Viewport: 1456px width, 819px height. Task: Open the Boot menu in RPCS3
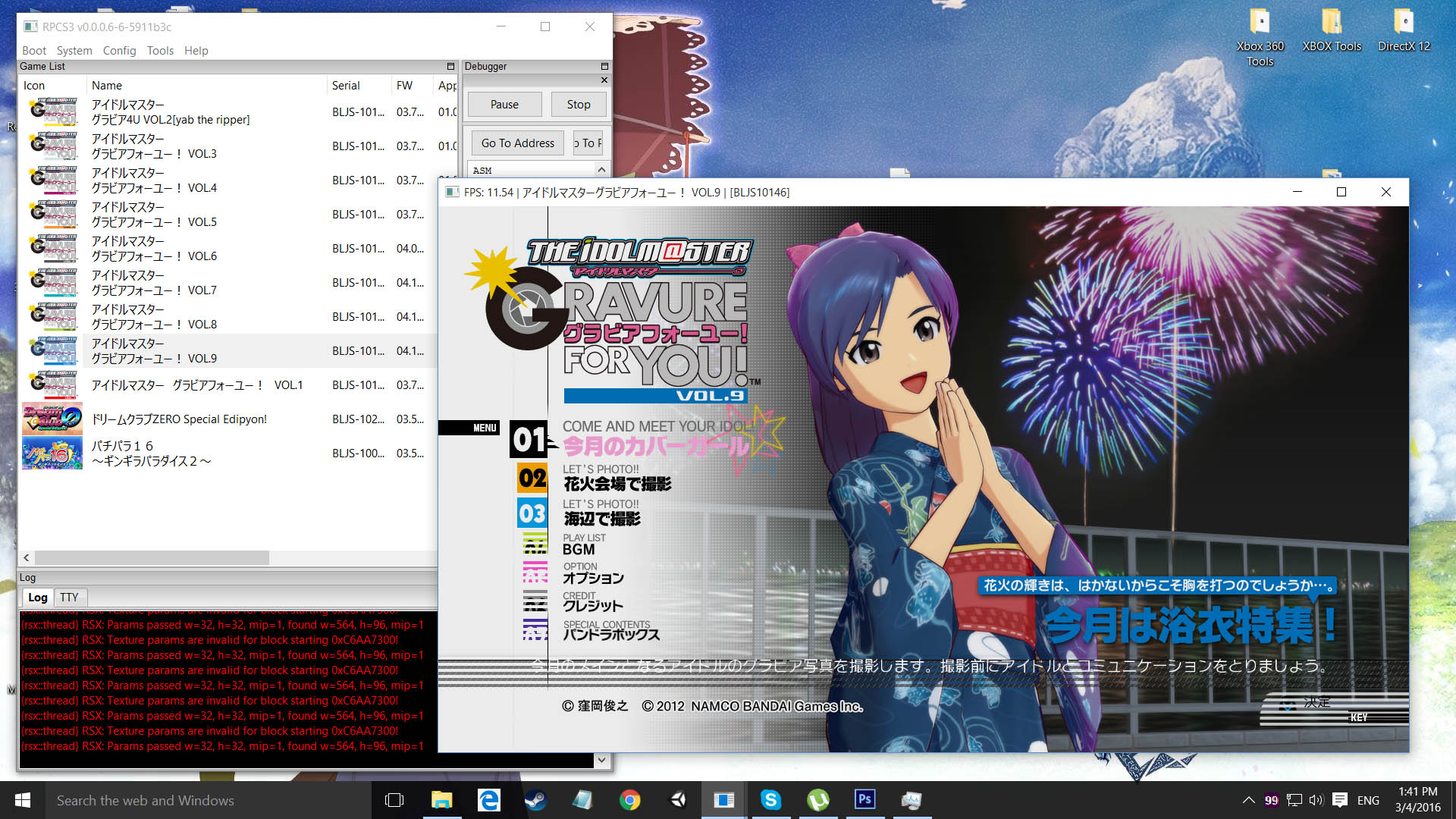click(34, 51)
